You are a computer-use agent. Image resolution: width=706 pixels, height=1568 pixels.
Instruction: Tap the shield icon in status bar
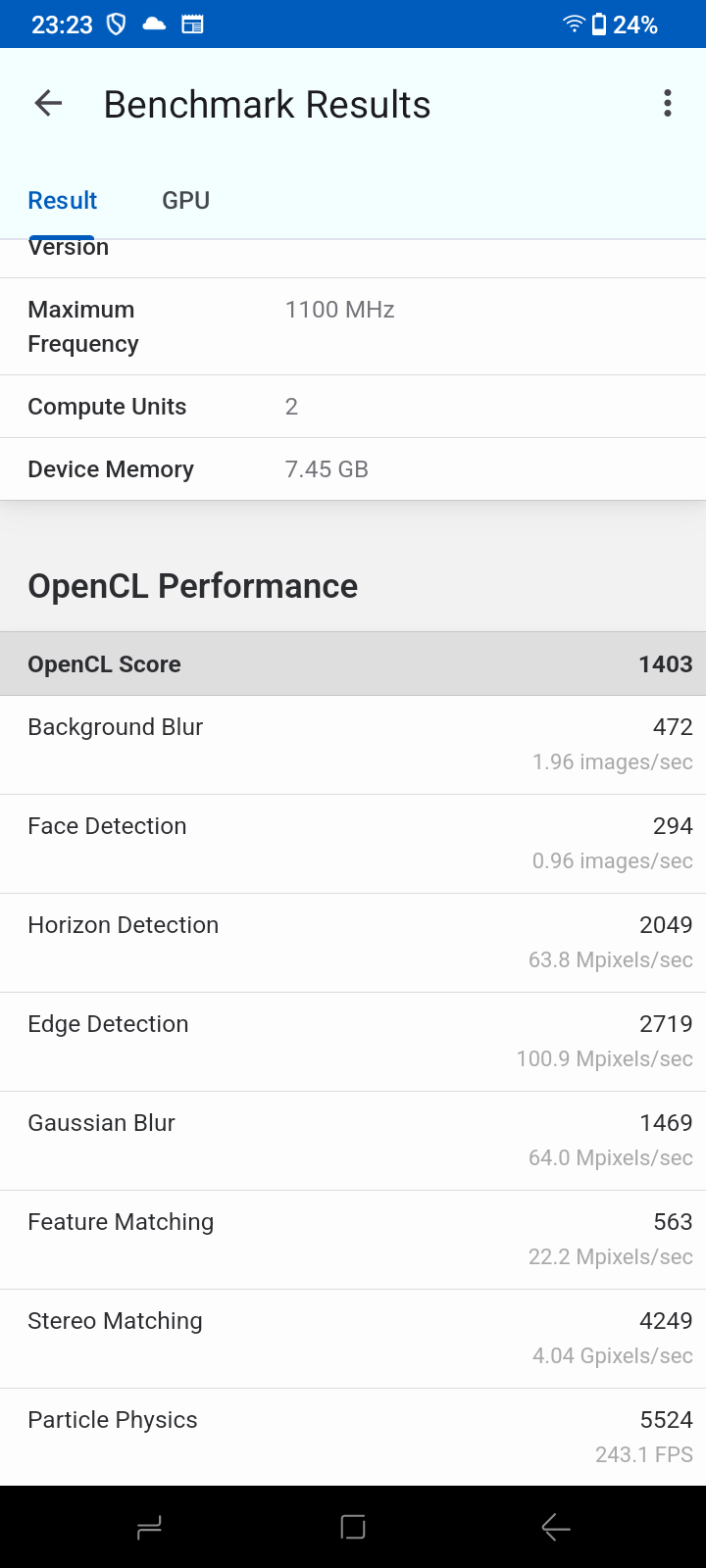pos(116,24)
